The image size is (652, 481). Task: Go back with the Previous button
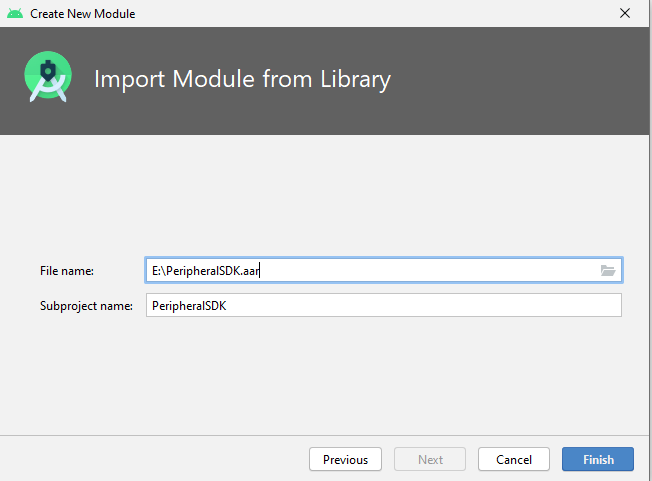coord(345,459)
